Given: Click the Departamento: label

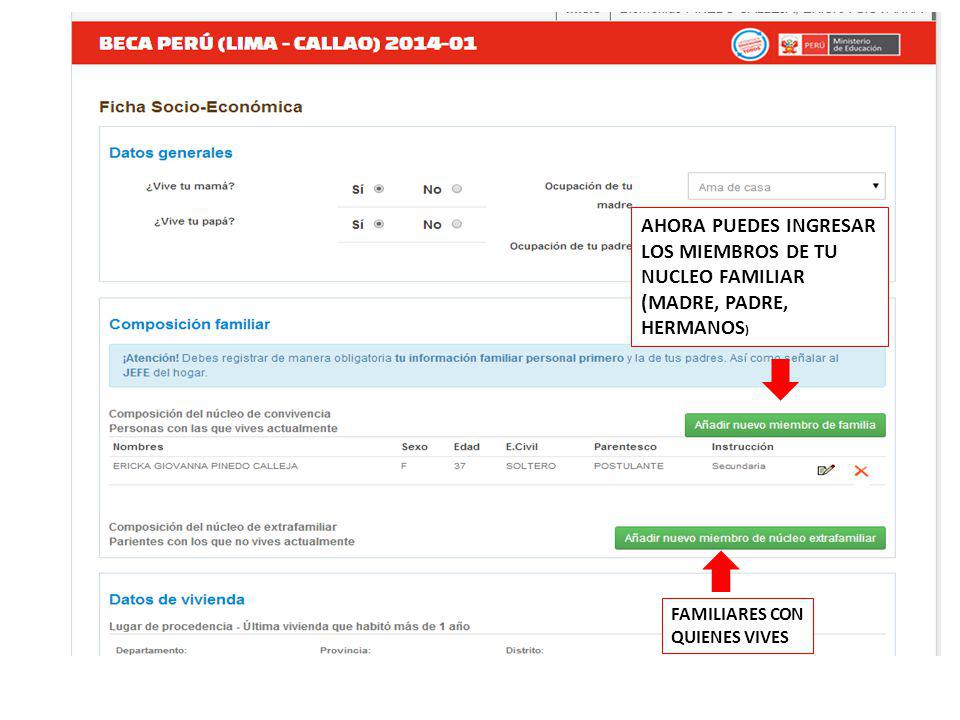Looking at the screenshot, I should (x=151, y=650).
